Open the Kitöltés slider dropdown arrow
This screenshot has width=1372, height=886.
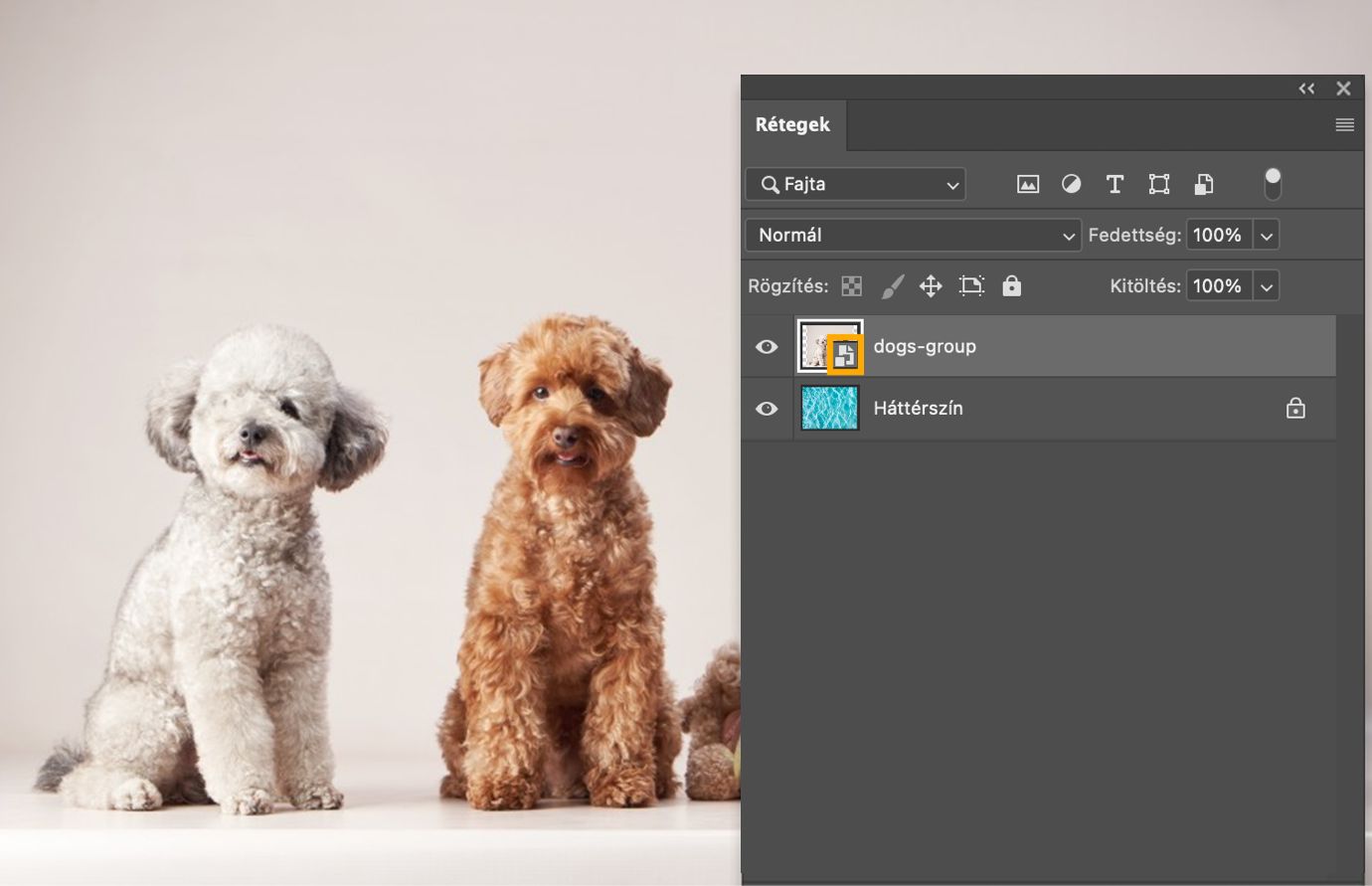pos(1267,286)
